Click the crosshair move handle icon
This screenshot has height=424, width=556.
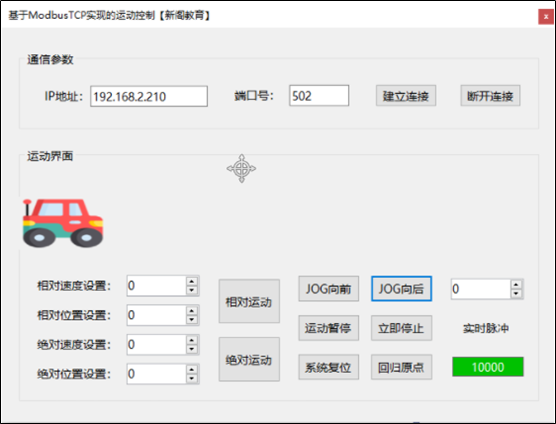click(x=241, y=168)
